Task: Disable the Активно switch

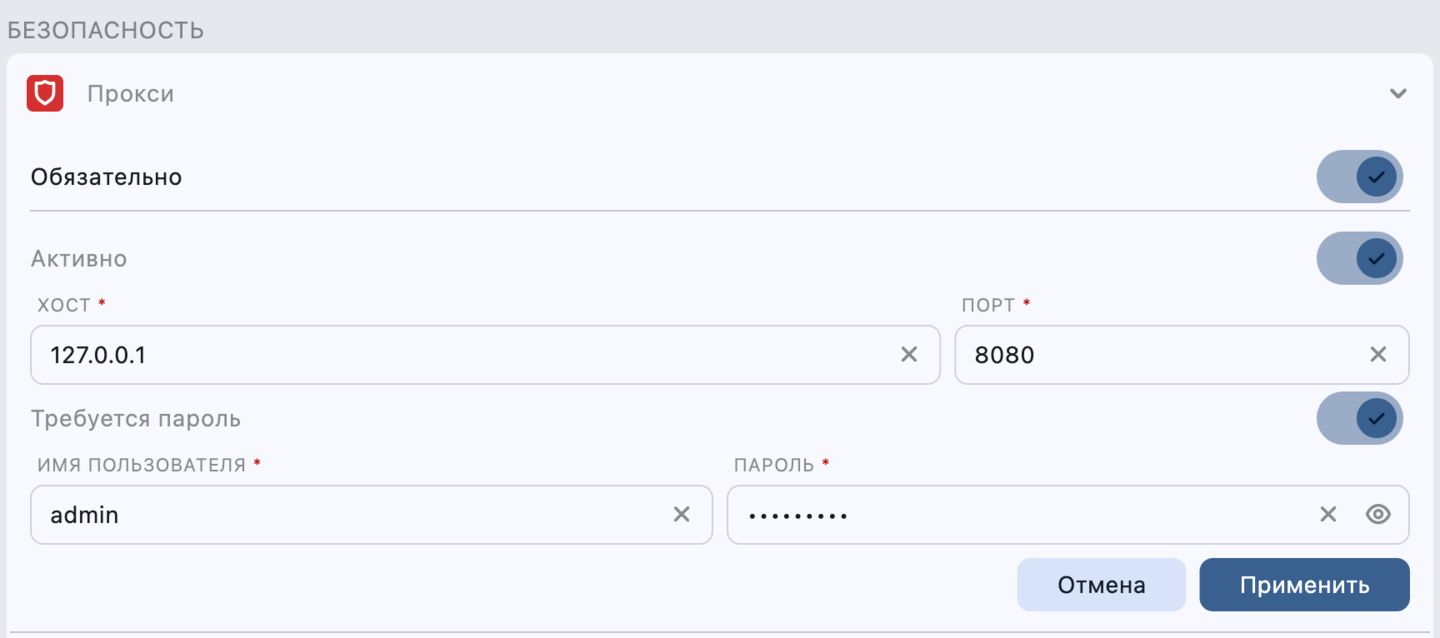Action: 1360,258
